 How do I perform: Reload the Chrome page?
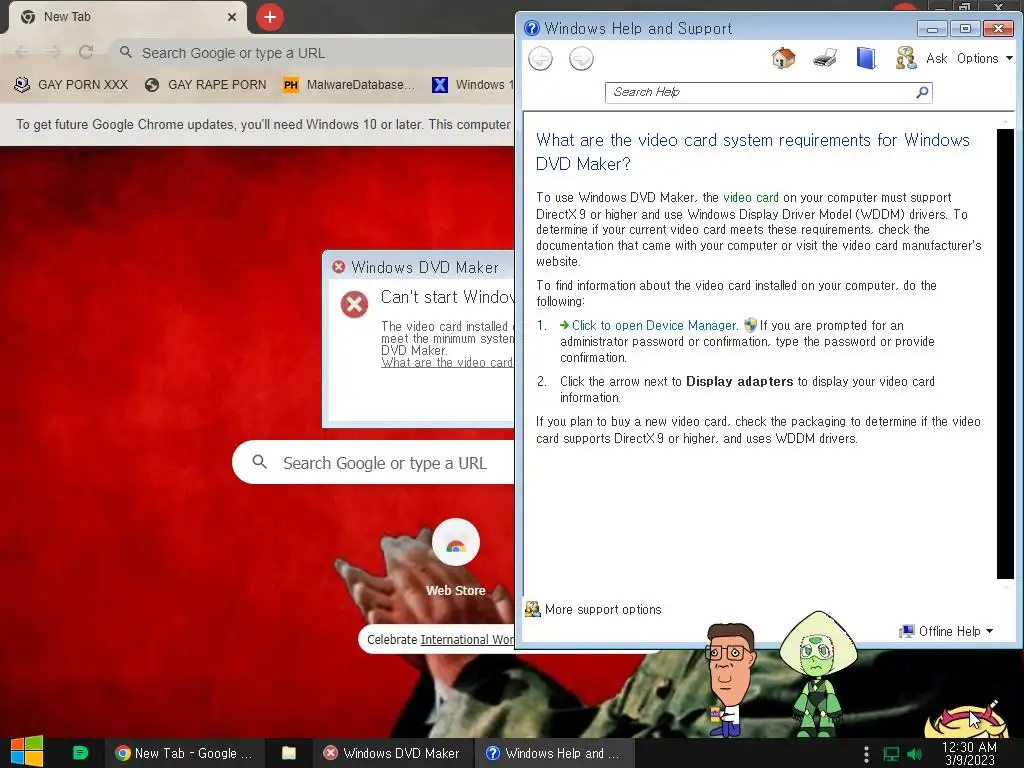click(x=86, y=52)
